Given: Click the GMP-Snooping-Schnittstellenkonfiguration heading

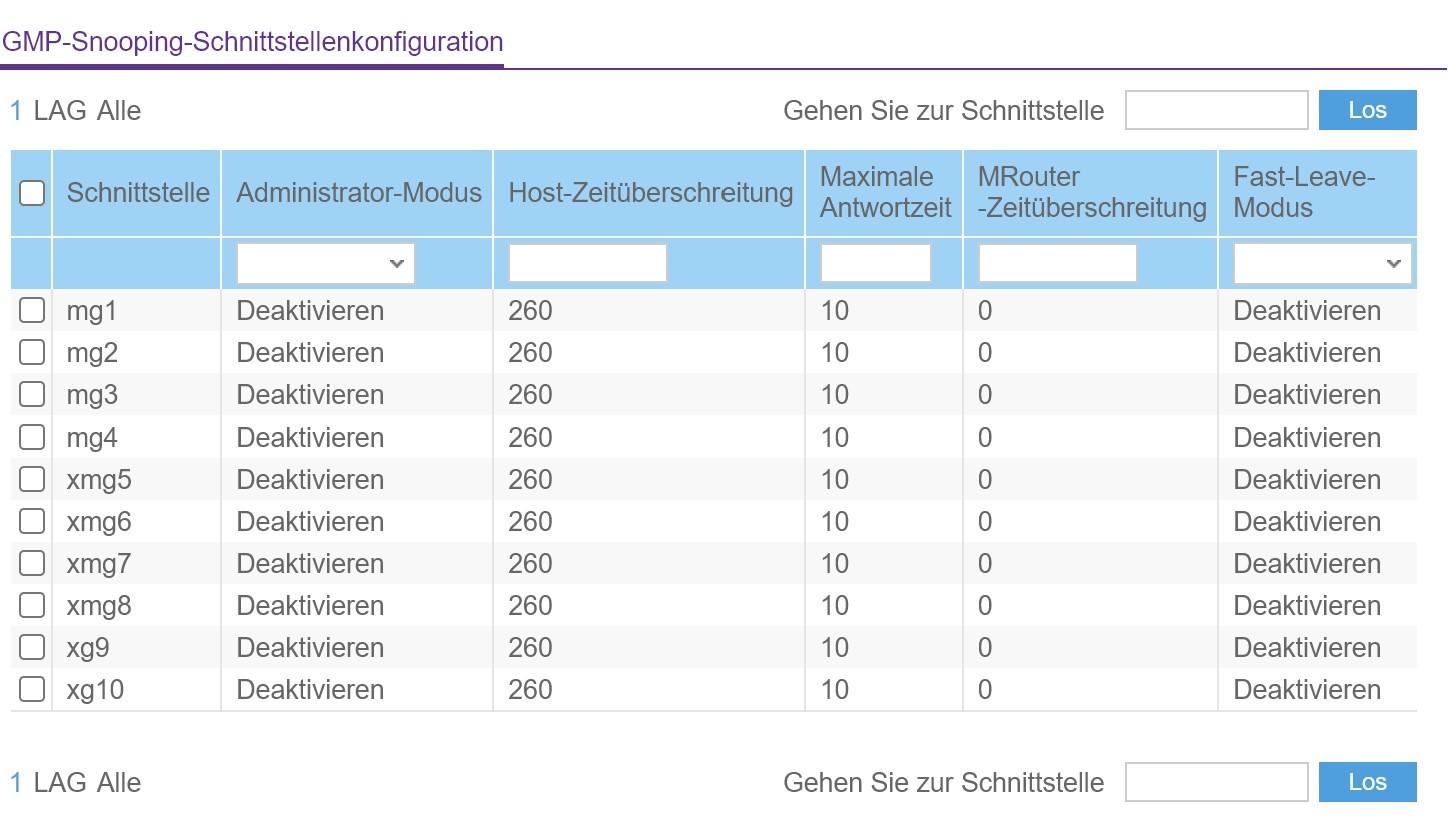Looking at the screenshot, I should point(252,41).
